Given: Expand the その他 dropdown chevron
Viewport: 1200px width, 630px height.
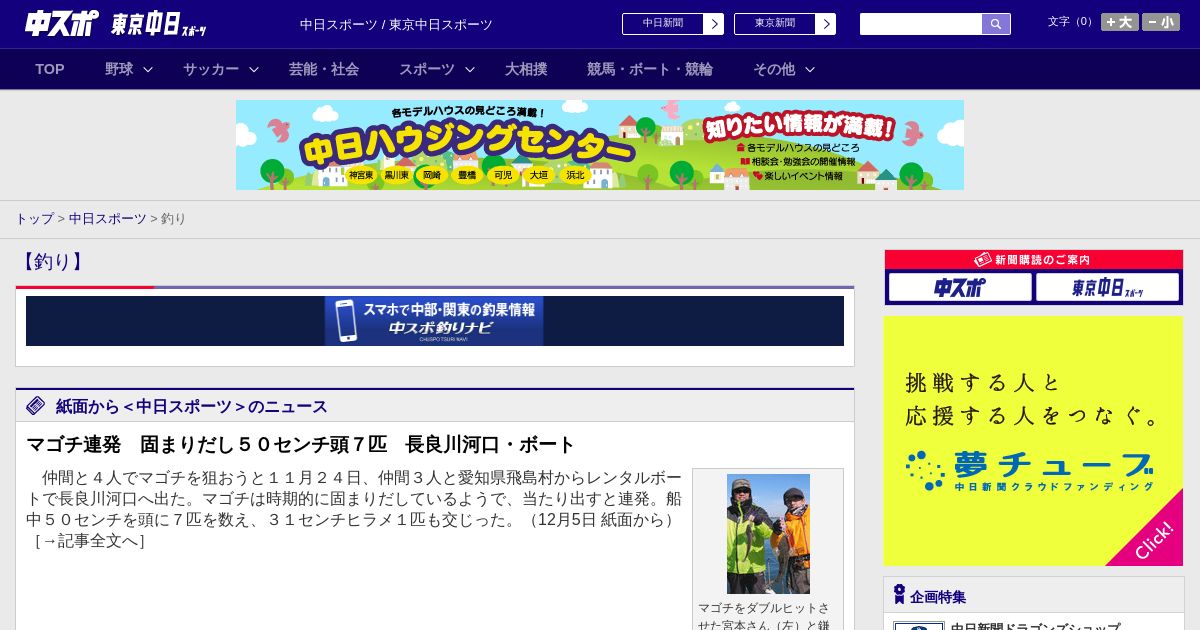Looking at the screenshot, I should 810,69.
